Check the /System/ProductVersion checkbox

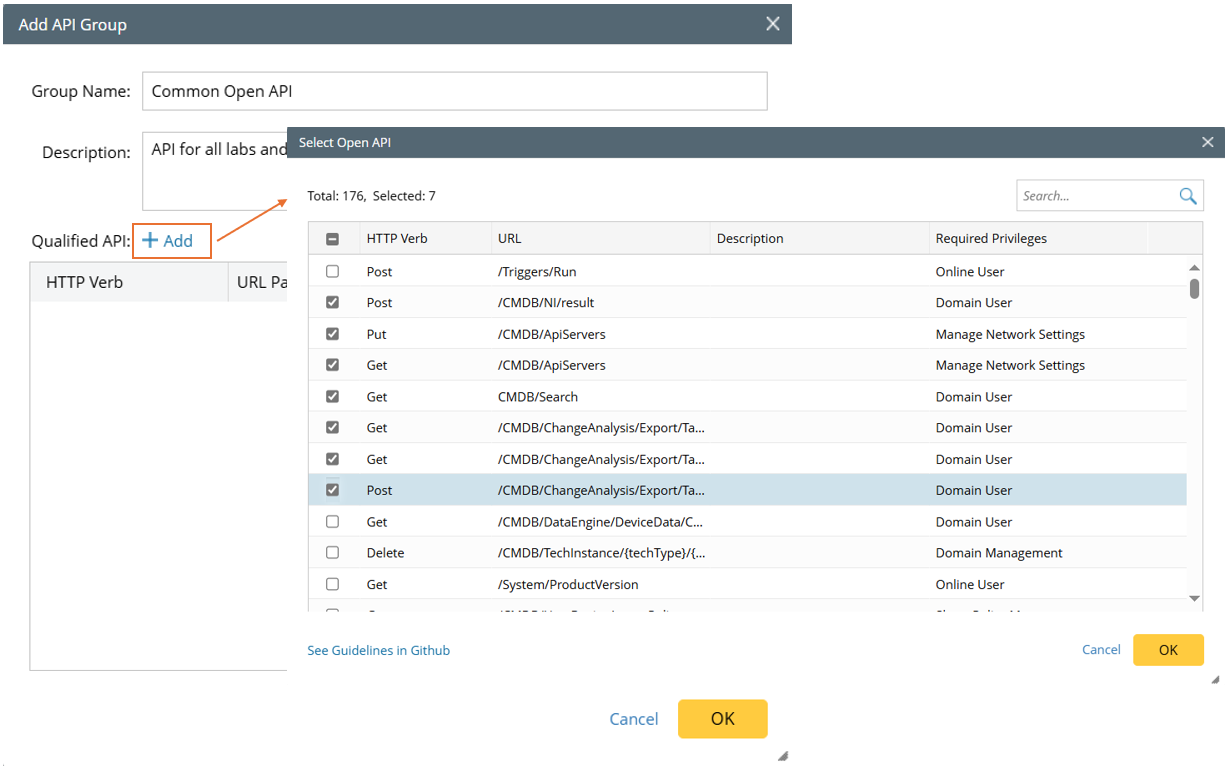click(333, 584)
